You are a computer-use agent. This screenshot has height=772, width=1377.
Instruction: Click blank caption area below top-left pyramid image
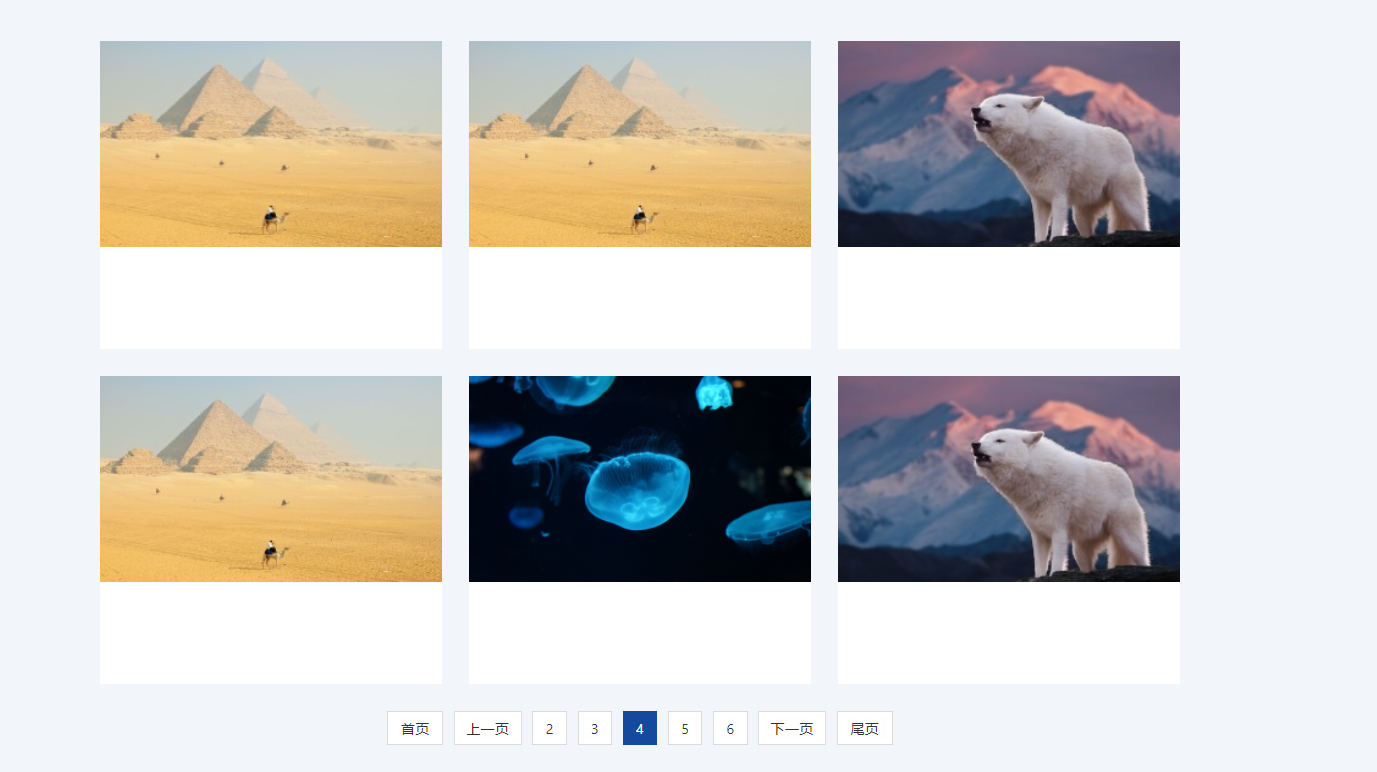271,298
